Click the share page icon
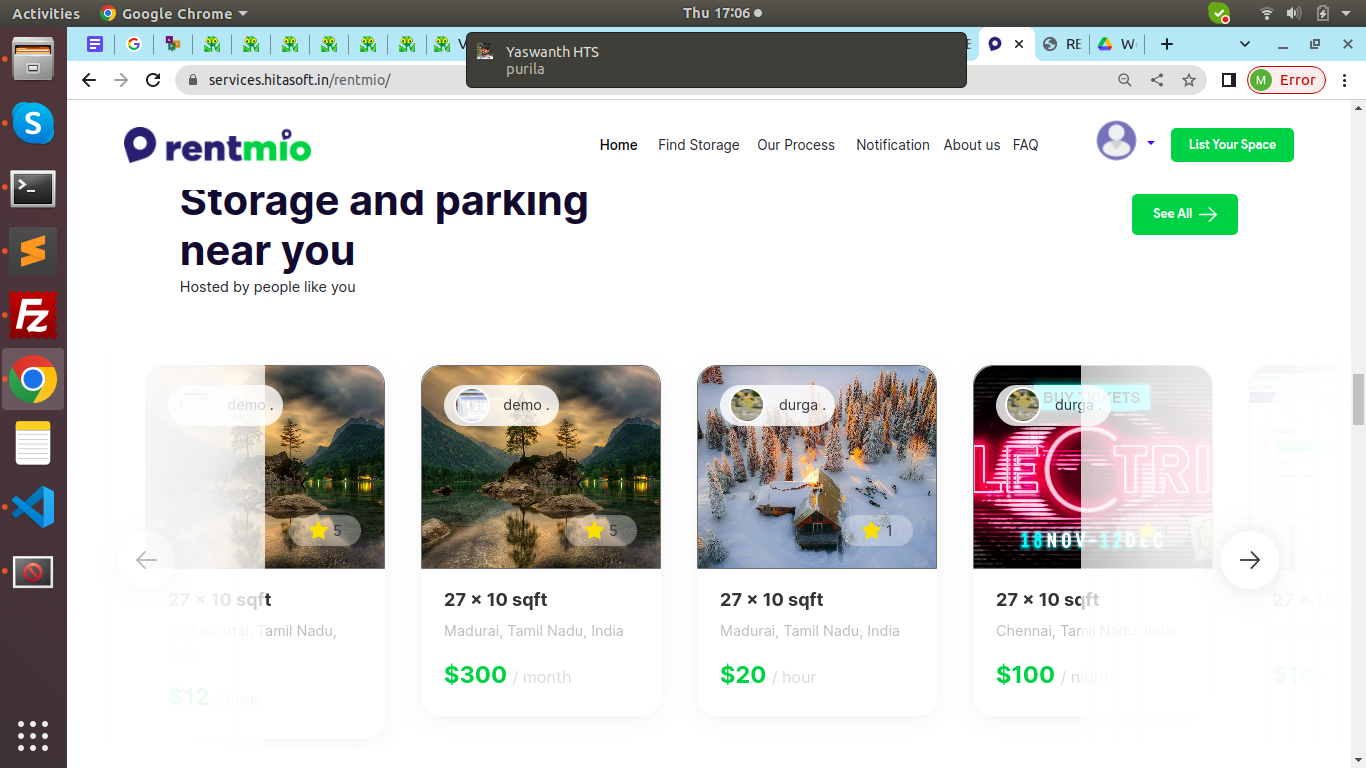 click(1157, 80)
